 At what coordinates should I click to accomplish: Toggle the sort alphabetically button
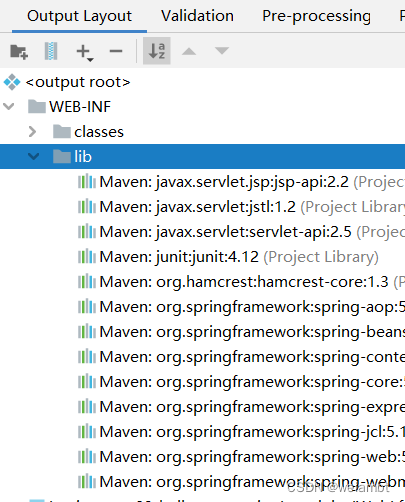157,51
